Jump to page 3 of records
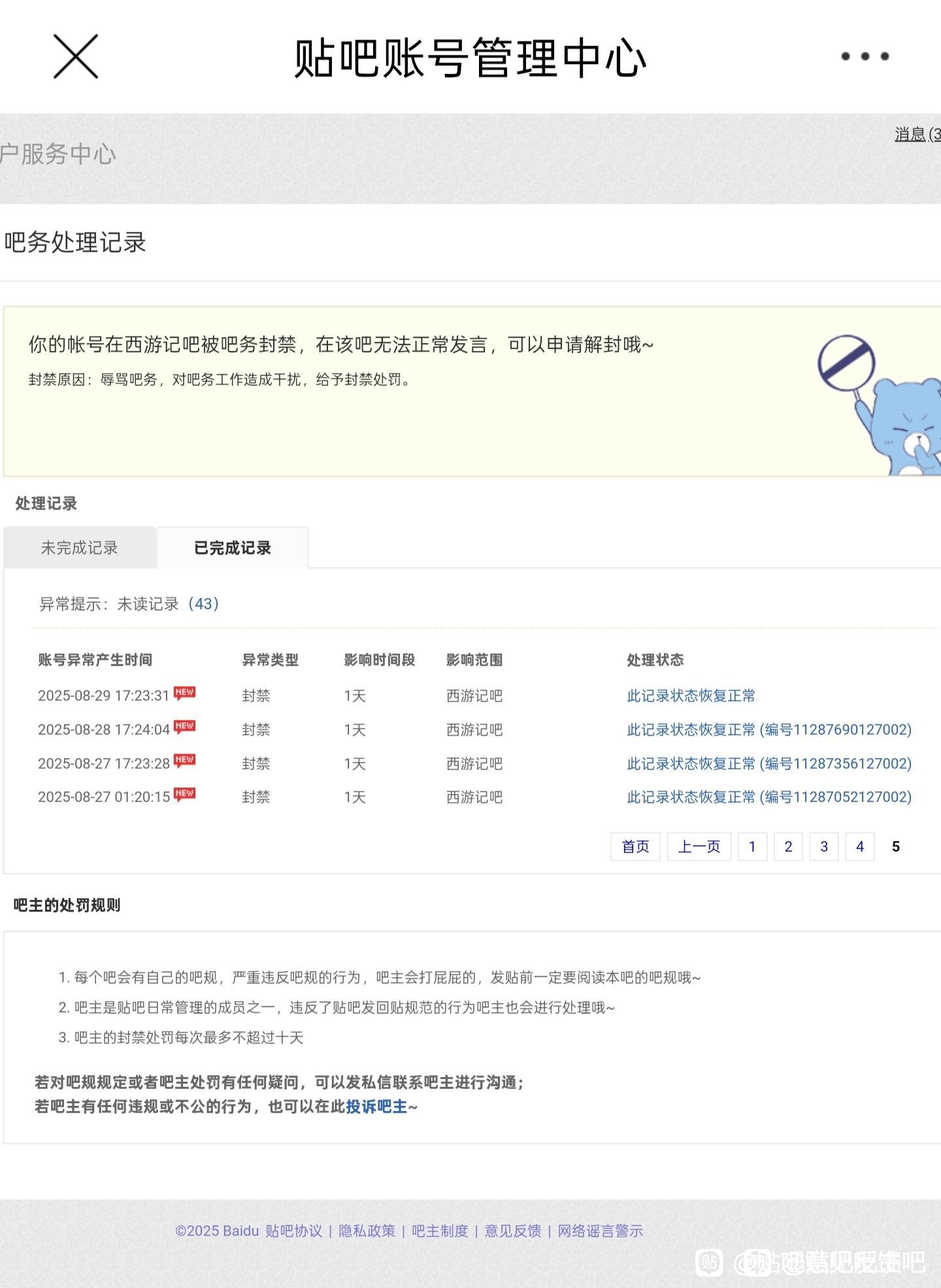The height and width of the screenshot is (1288, 941). click(x=823, y=846)
